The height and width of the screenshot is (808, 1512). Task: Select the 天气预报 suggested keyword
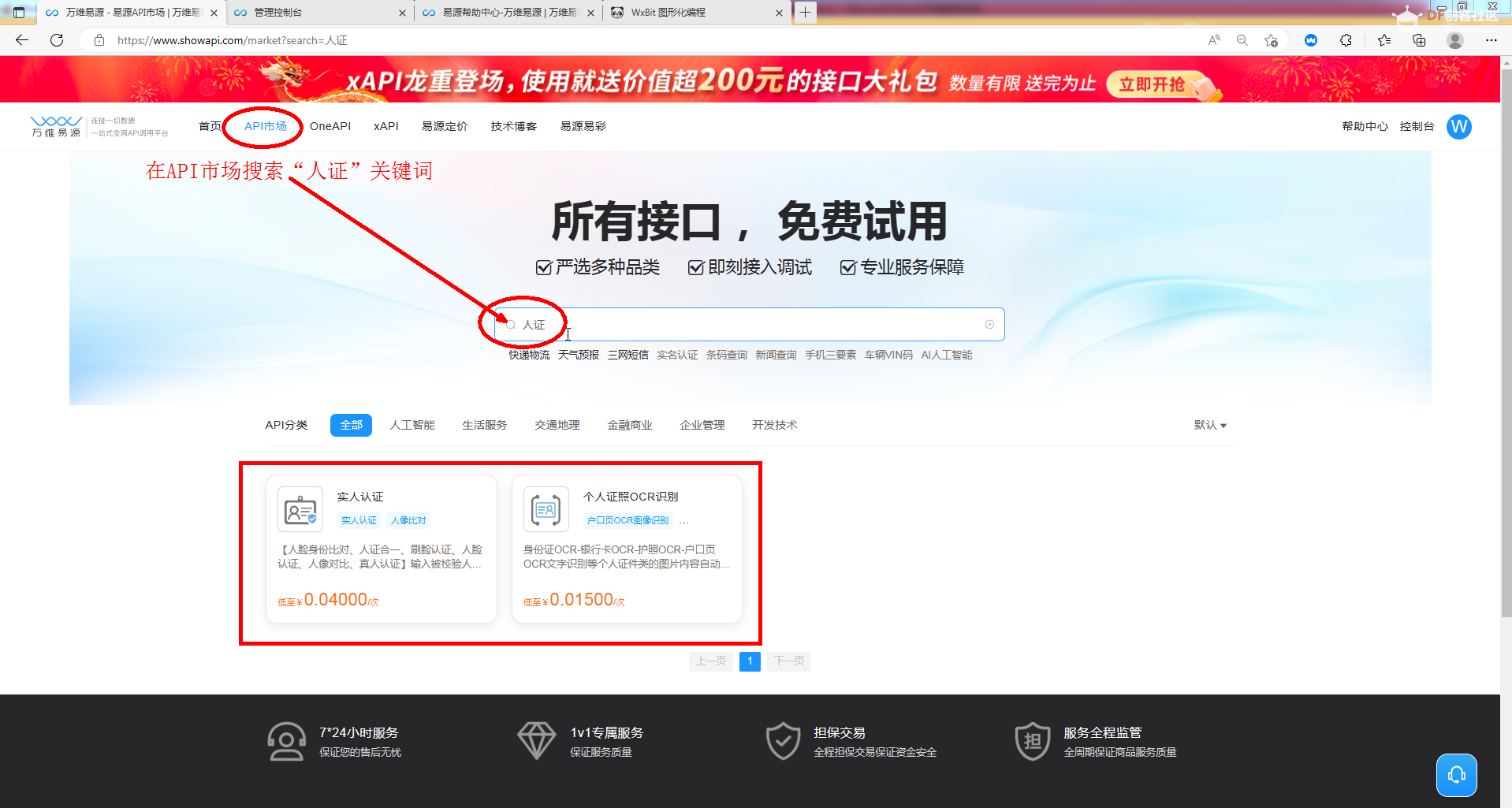coord(579,355)
